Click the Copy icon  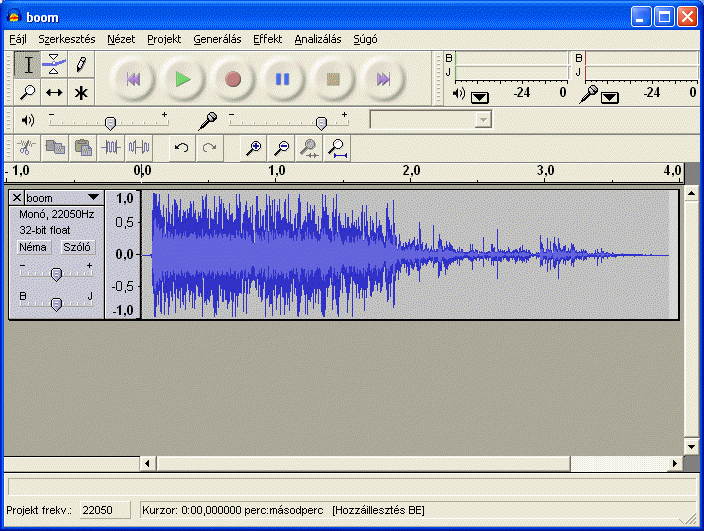[55, 147]
